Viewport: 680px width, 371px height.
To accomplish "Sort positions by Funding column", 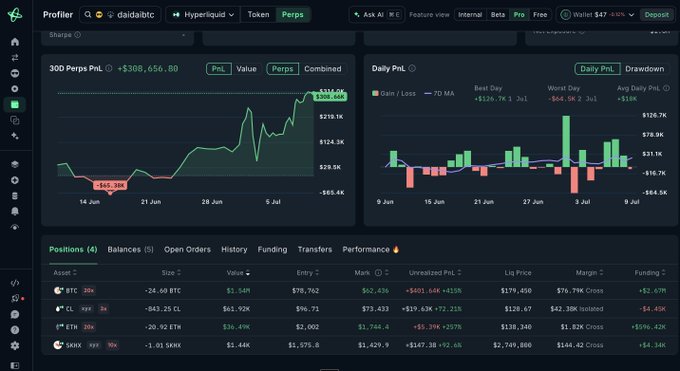I will click(650, 273).
